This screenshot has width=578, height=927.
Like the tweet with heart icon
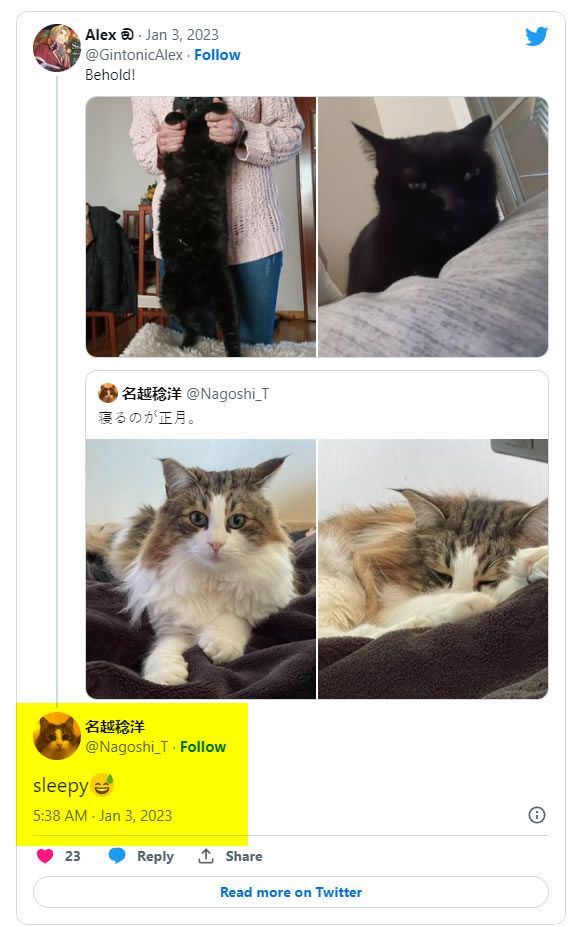tap(45, 856)
